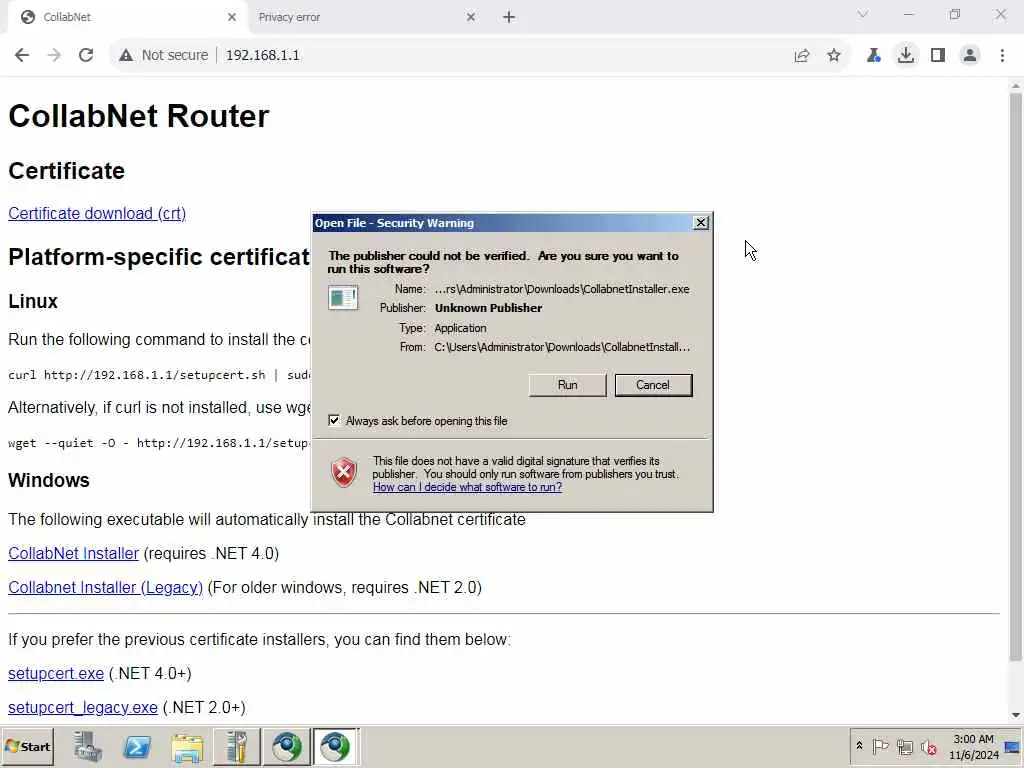Open the Windows Start menu
Screen dimensions: 1024x768
[x=28, y=746]
